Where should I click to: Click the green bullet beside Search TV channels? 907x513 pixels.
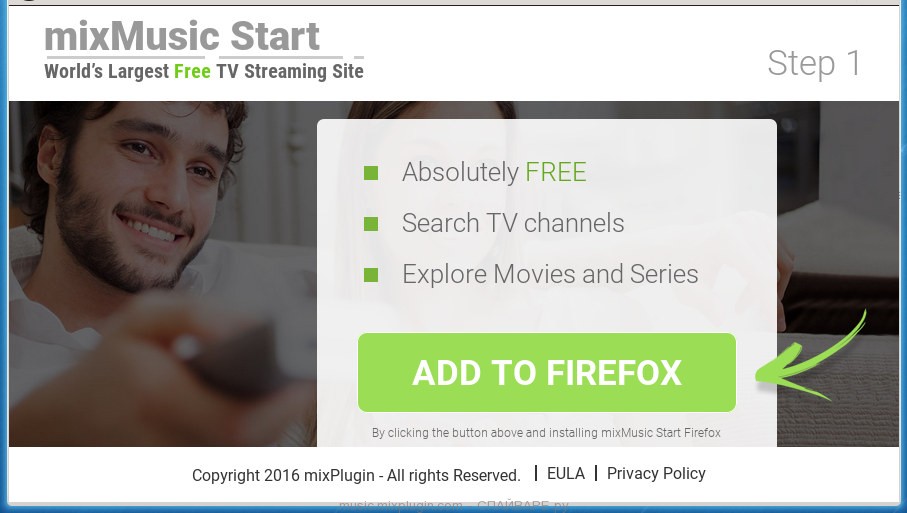pos(371,223)
